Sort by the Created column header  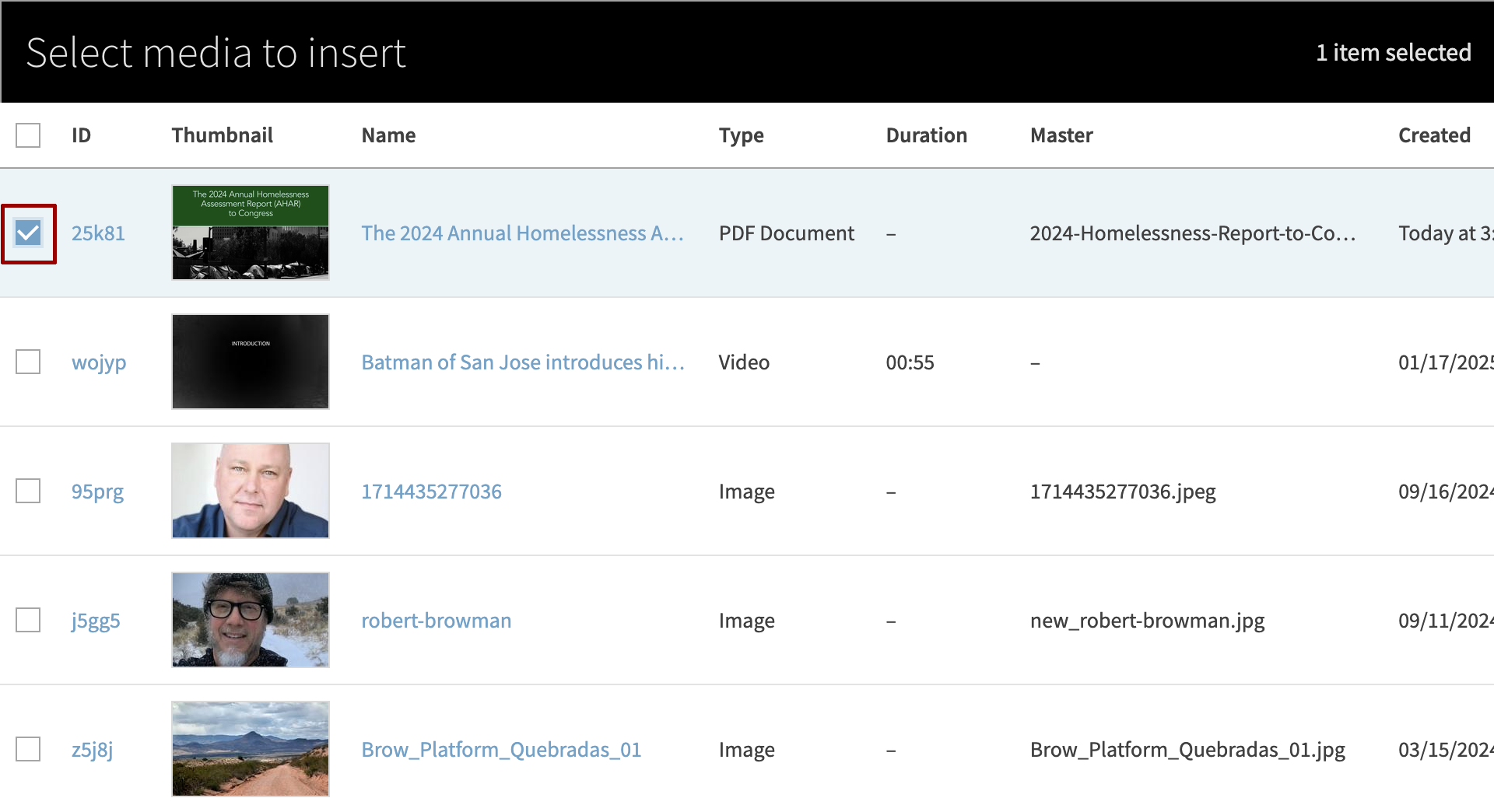[x=1433, y=135]
